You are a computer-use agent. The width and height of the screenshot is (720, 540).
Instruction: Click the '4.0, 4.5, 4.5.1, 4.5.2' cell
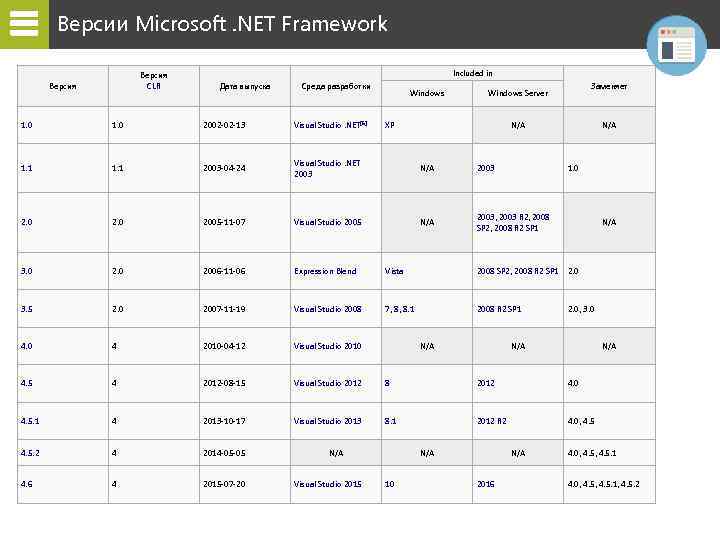pos(603,484)
